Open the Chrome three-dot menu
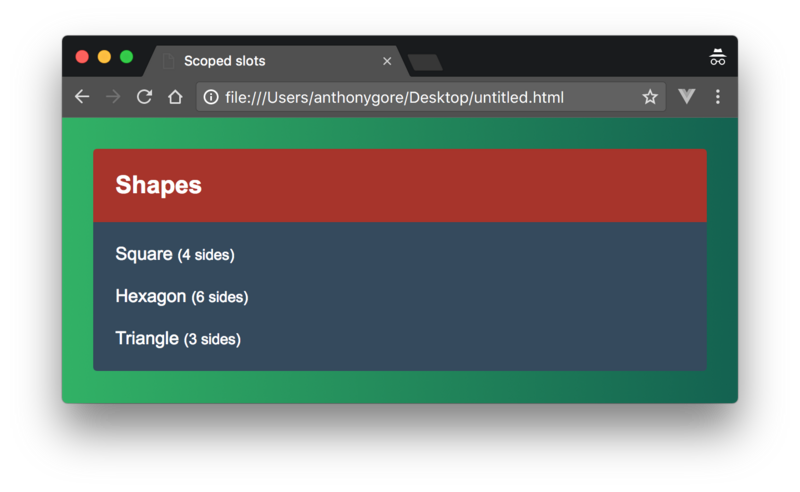800x492 pixels. point(718,97)
